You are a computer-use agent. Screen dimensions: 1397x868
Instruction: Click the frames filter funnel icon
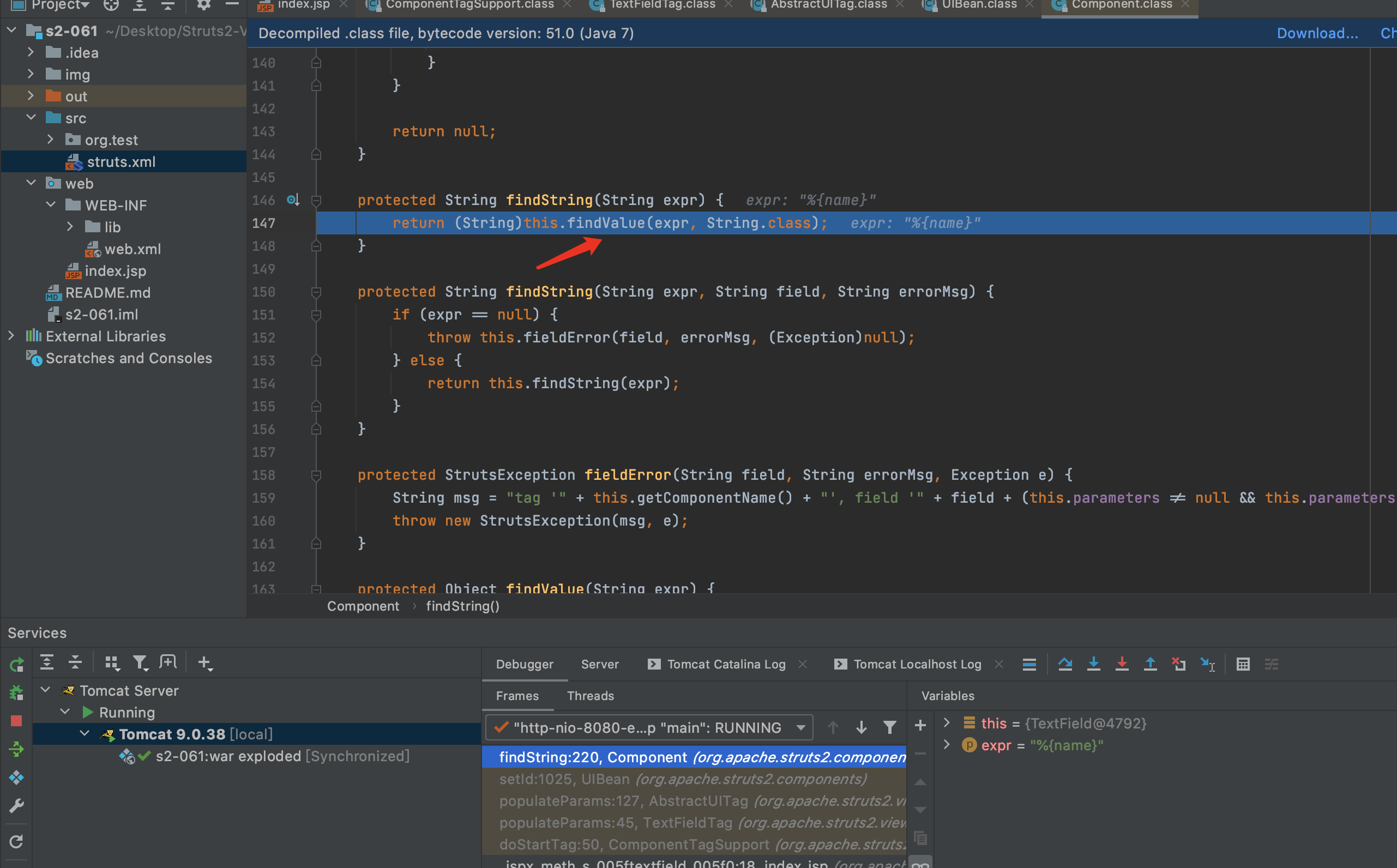point(890,728)
